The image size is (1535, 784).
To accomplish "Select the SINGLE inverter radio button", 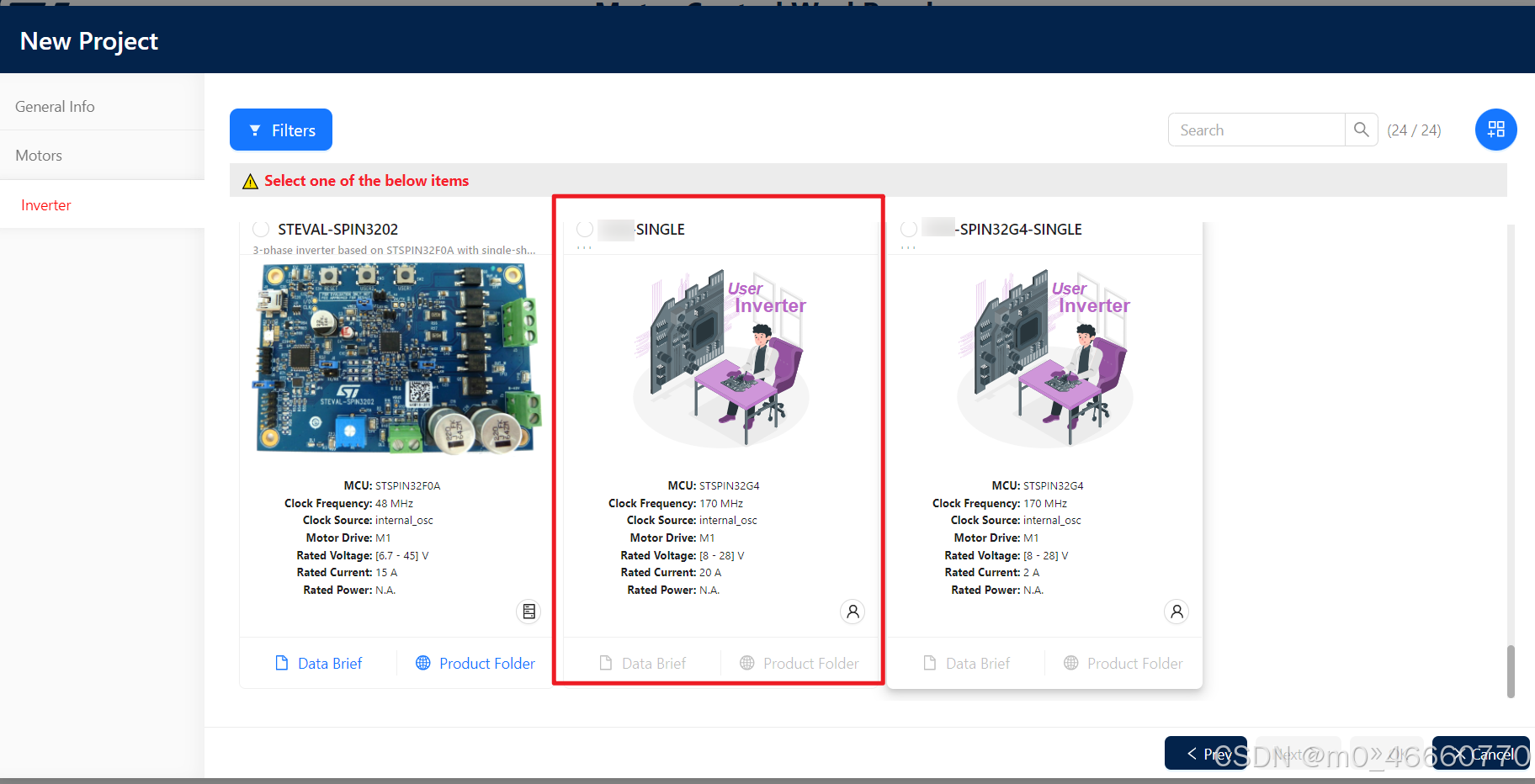I will point(585,229).
